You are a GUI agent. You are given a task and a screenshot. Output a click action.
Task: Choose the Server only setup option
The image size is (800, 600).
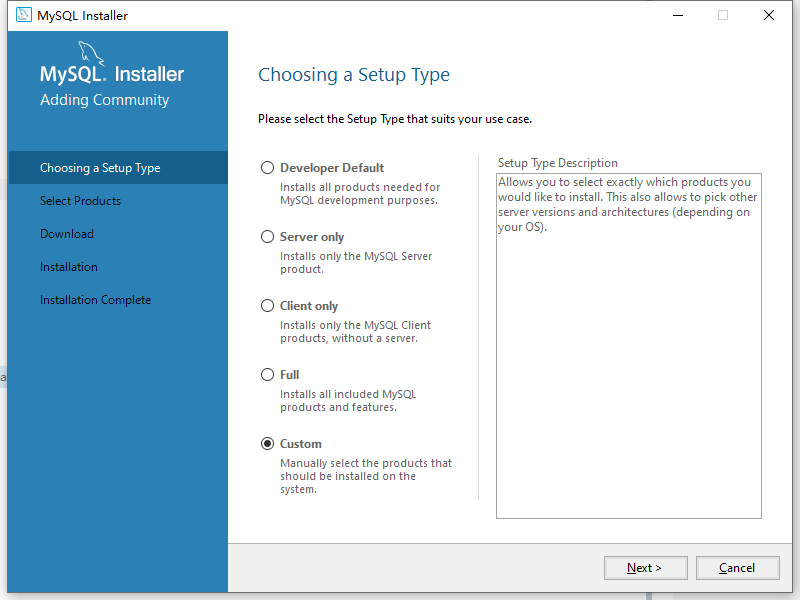267,237
